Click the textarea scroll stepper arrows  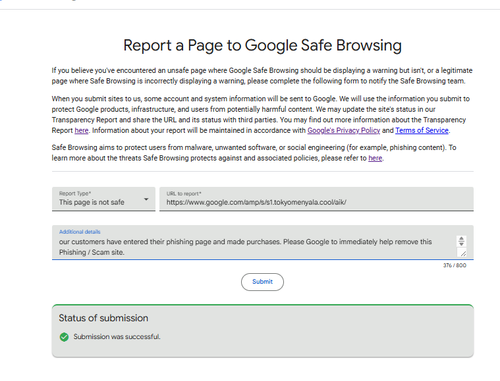461,241
